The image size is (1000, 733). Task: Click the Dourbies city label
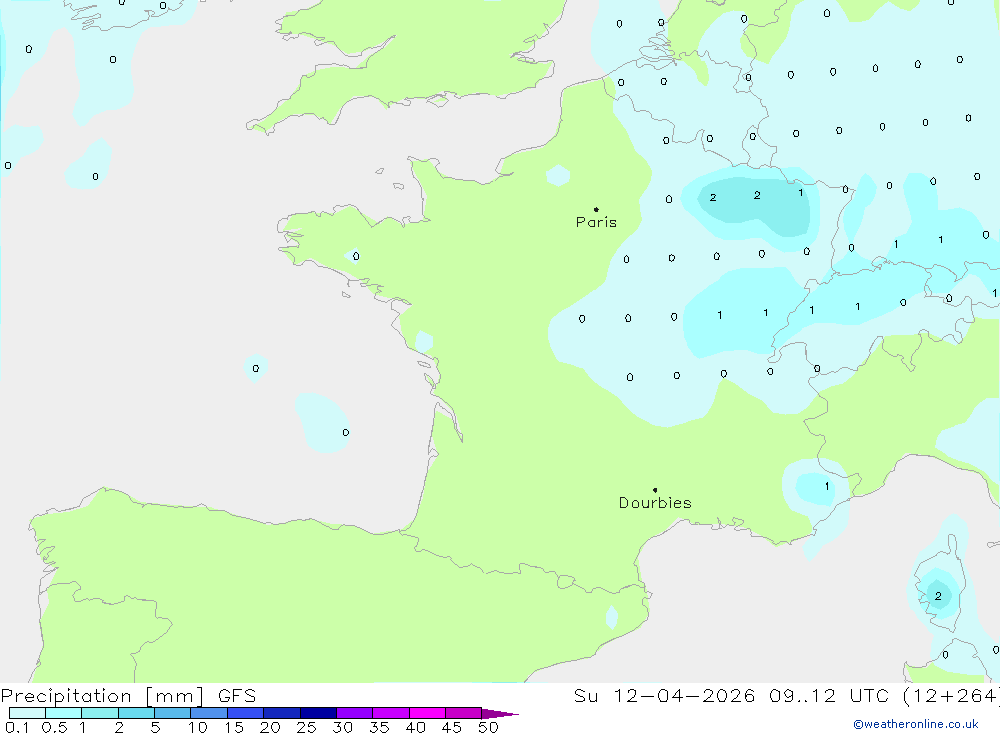coord(655,503)
